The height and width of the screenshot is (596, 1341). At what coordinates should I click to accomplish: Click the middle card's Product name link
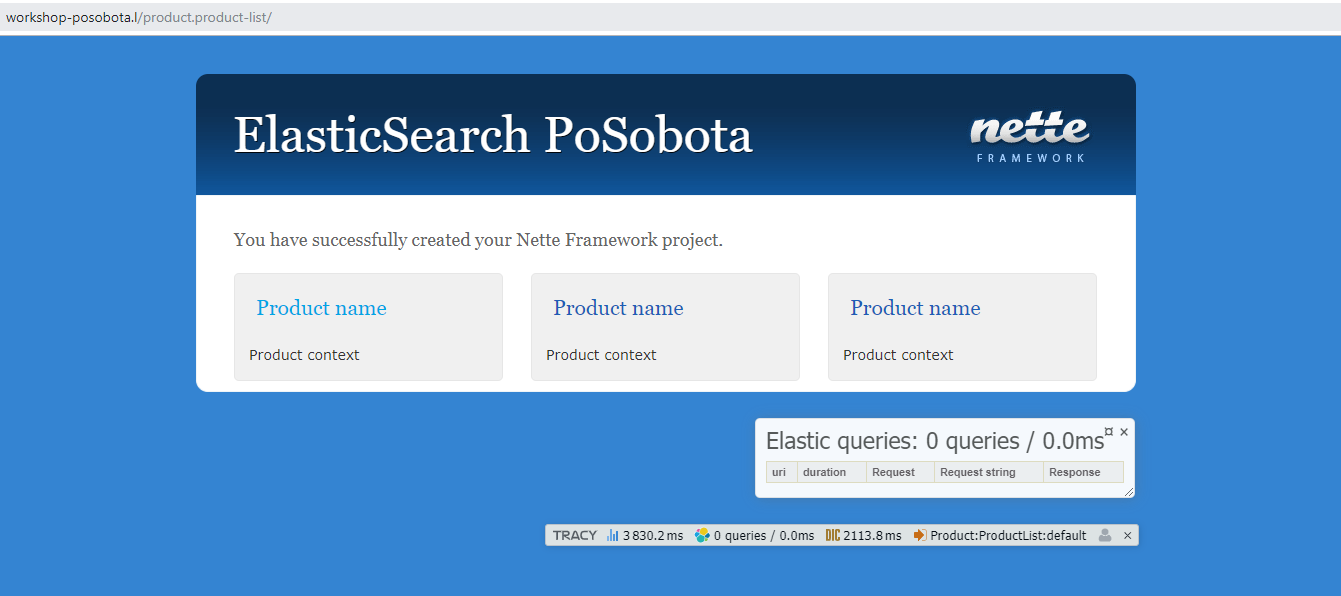coord(618,308)
